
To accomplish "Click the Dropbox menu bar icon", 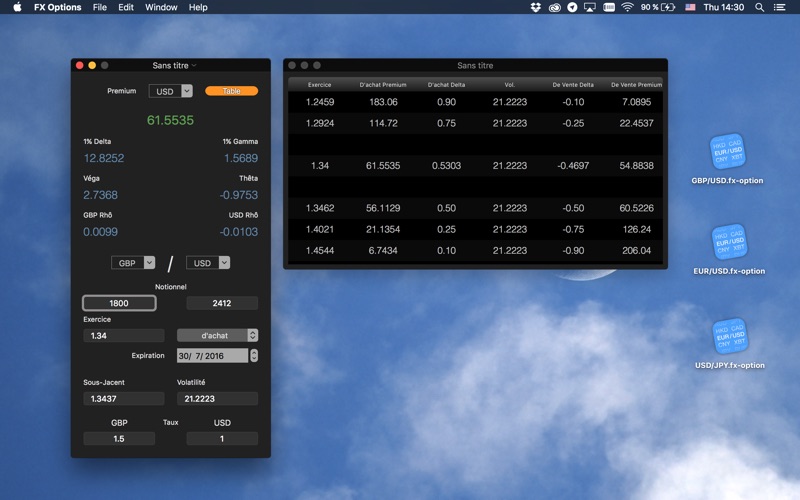I will (536, 7).
